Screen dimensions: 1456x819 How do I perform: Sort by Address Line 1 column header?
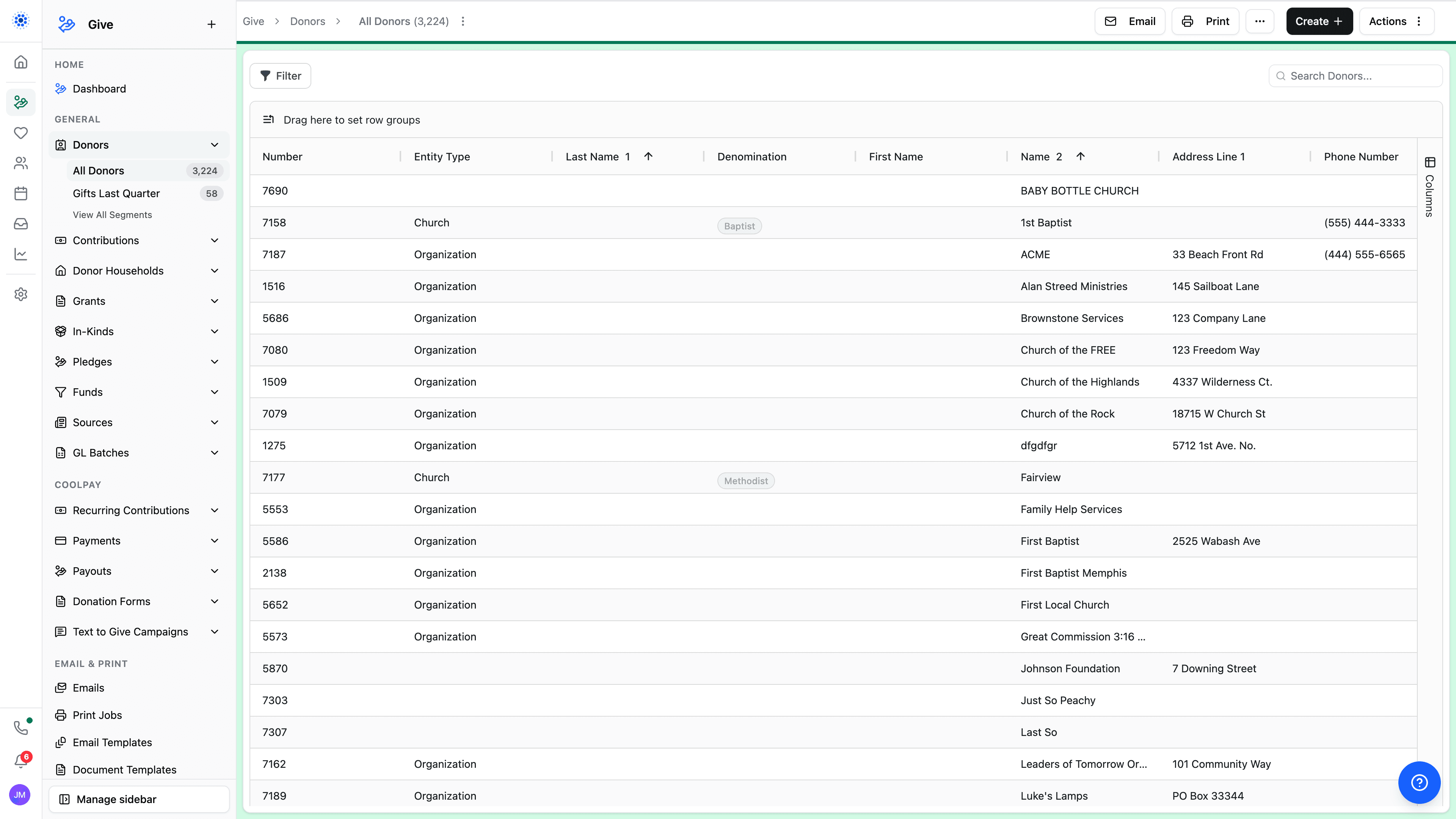(x=1208, y=157)
